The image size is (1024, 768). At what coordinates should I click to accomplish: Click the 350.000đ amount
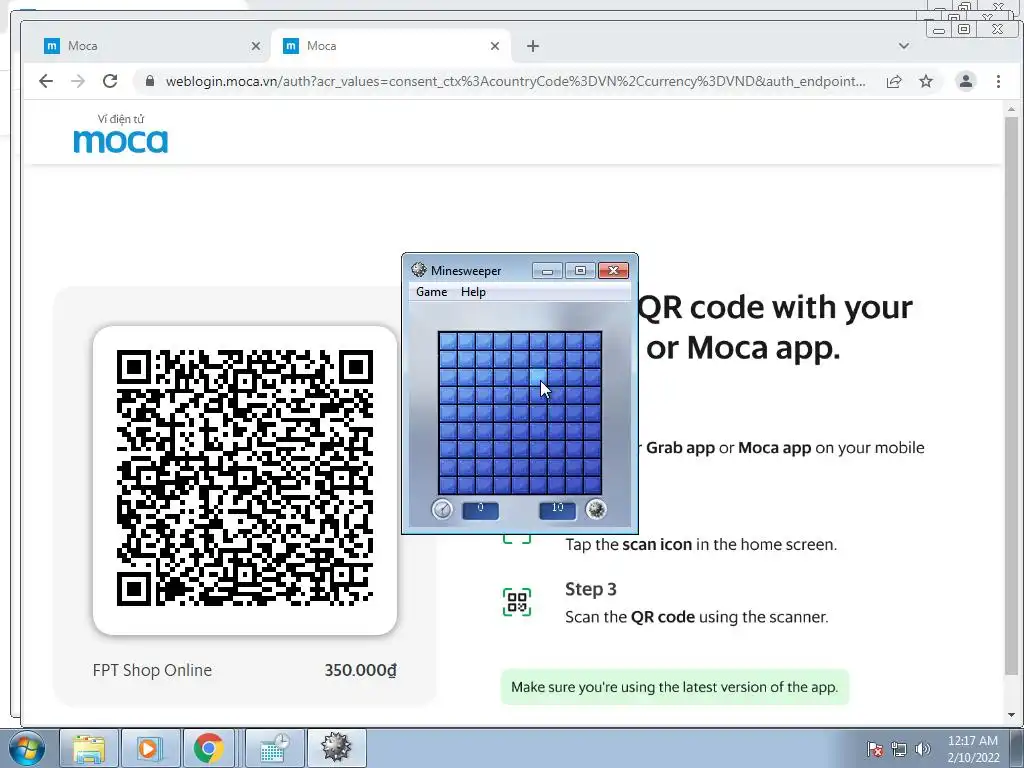click(360, 671)
